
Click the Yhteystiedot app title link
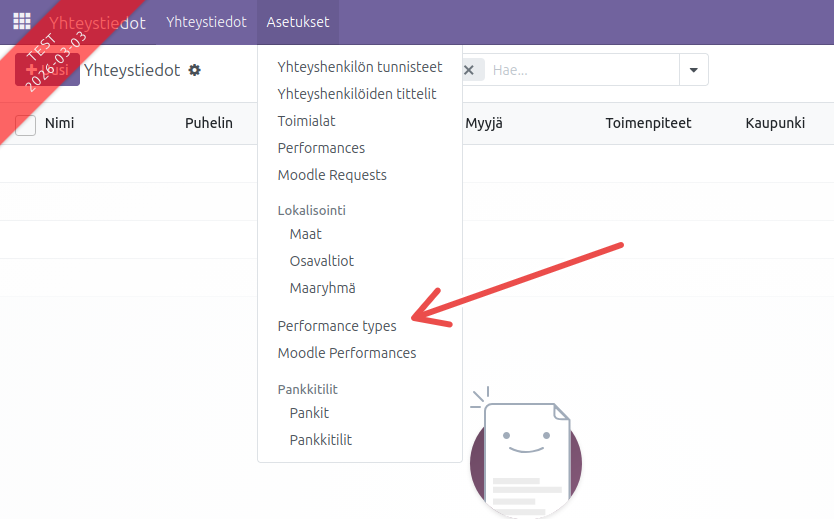pyautogui.click(x=98, y=22)
